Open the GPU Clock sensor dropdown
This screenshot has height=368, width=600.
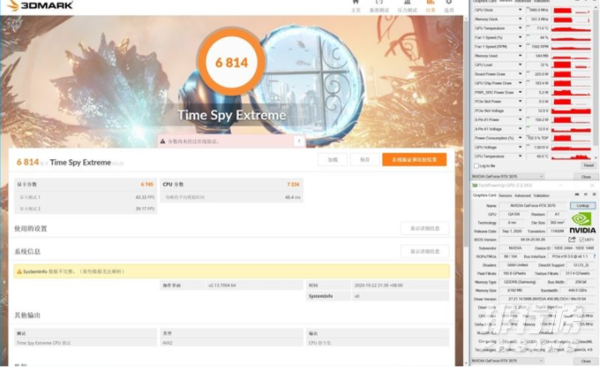point(520,10)
